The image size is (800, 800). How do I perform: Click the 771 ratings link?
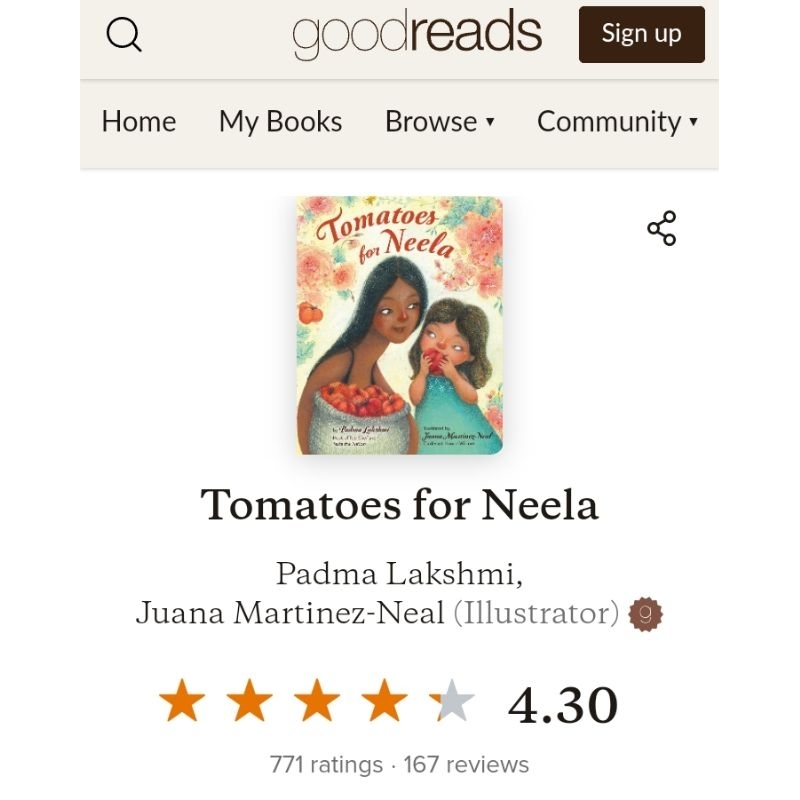[326, 765]
